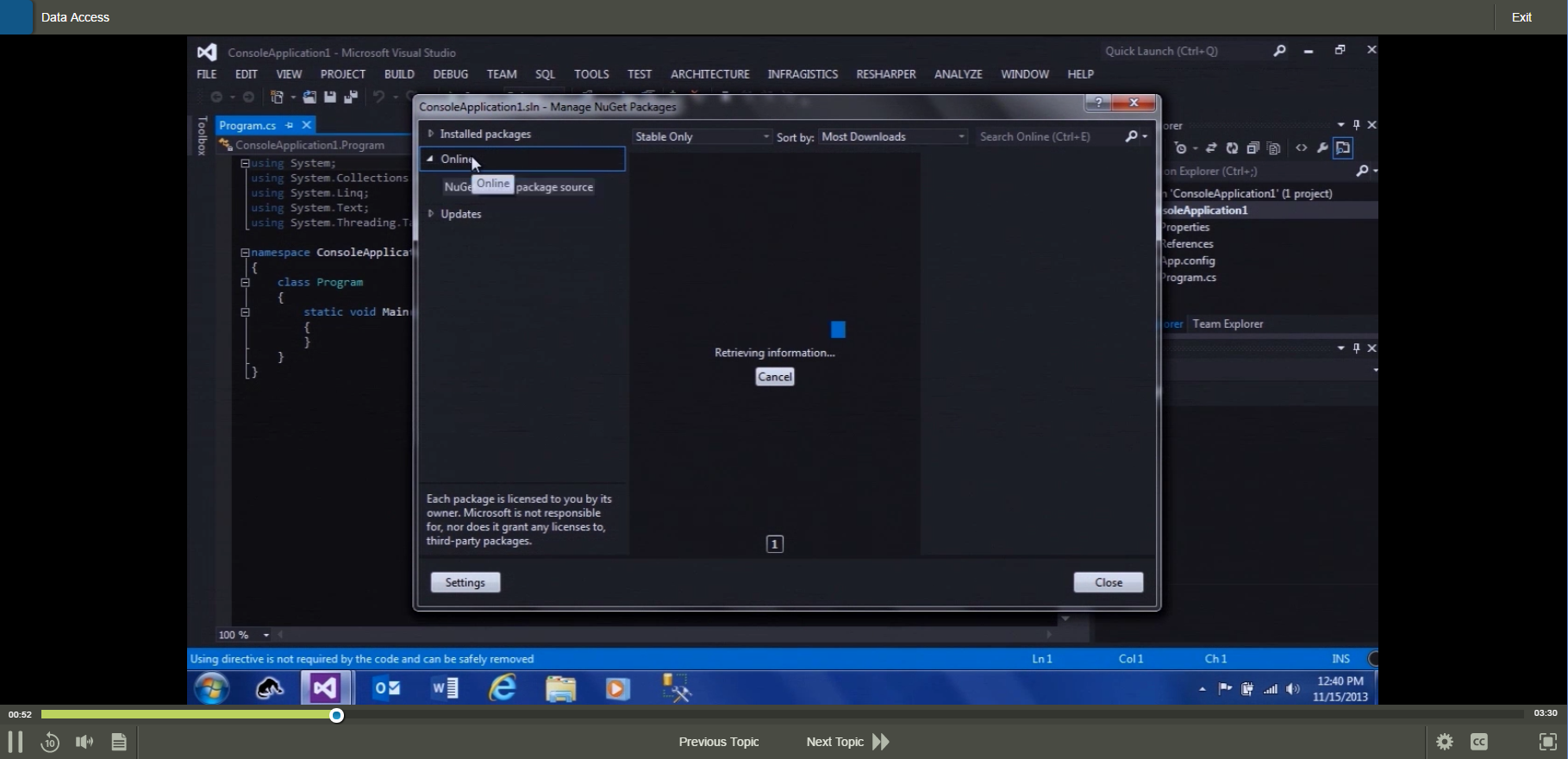This screenshot has height=759, width=1568.
Task: Mute the video player volume
Action: click(84, 742)
